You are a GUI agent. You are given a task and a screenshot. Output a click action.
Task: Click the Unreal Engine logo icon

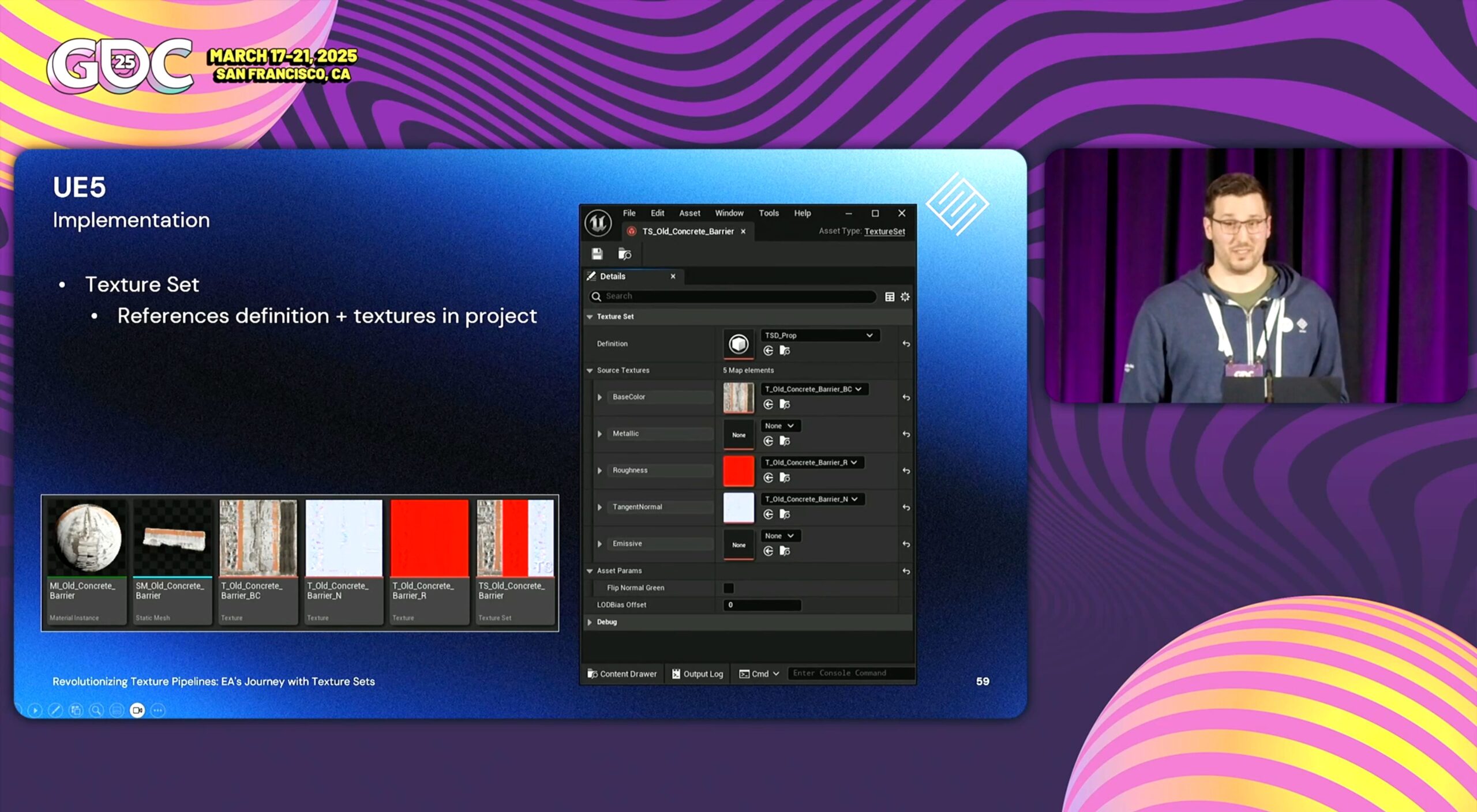[x=598, y=223]
